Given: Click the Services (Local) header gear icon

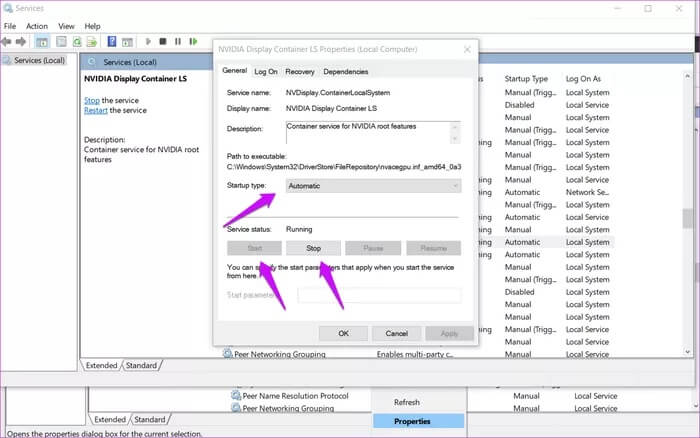Looking at the screenshot, I should [x=92, y=62].
